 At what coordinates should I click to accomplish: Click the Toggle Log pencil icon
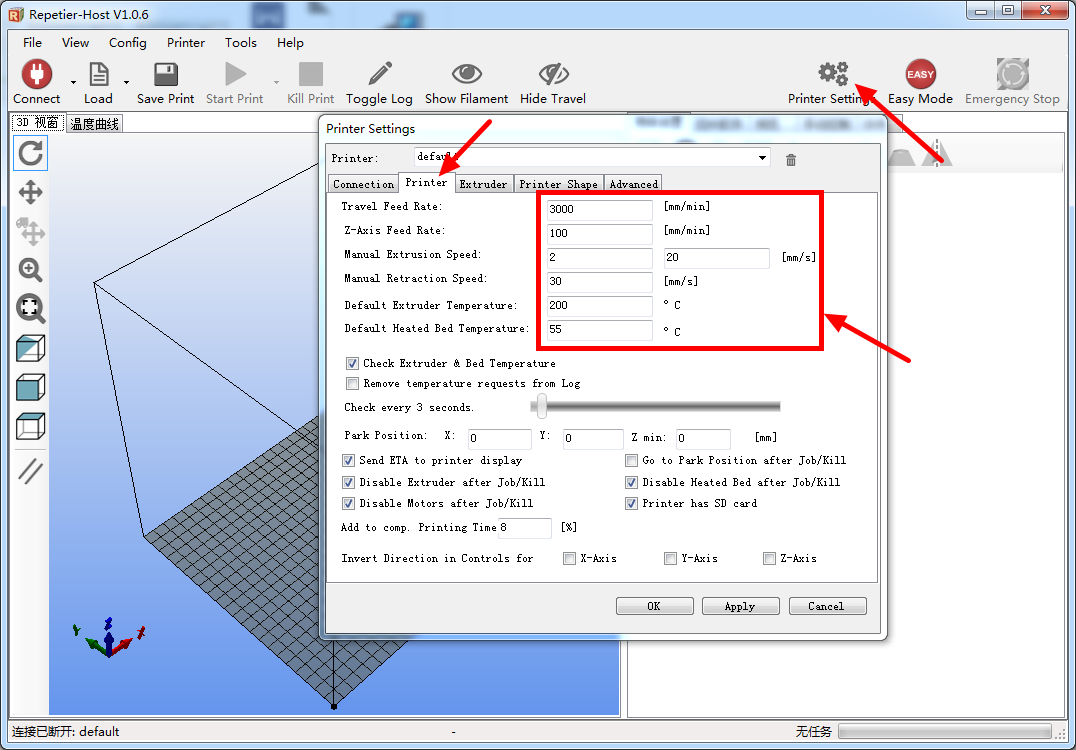[379, 75]
